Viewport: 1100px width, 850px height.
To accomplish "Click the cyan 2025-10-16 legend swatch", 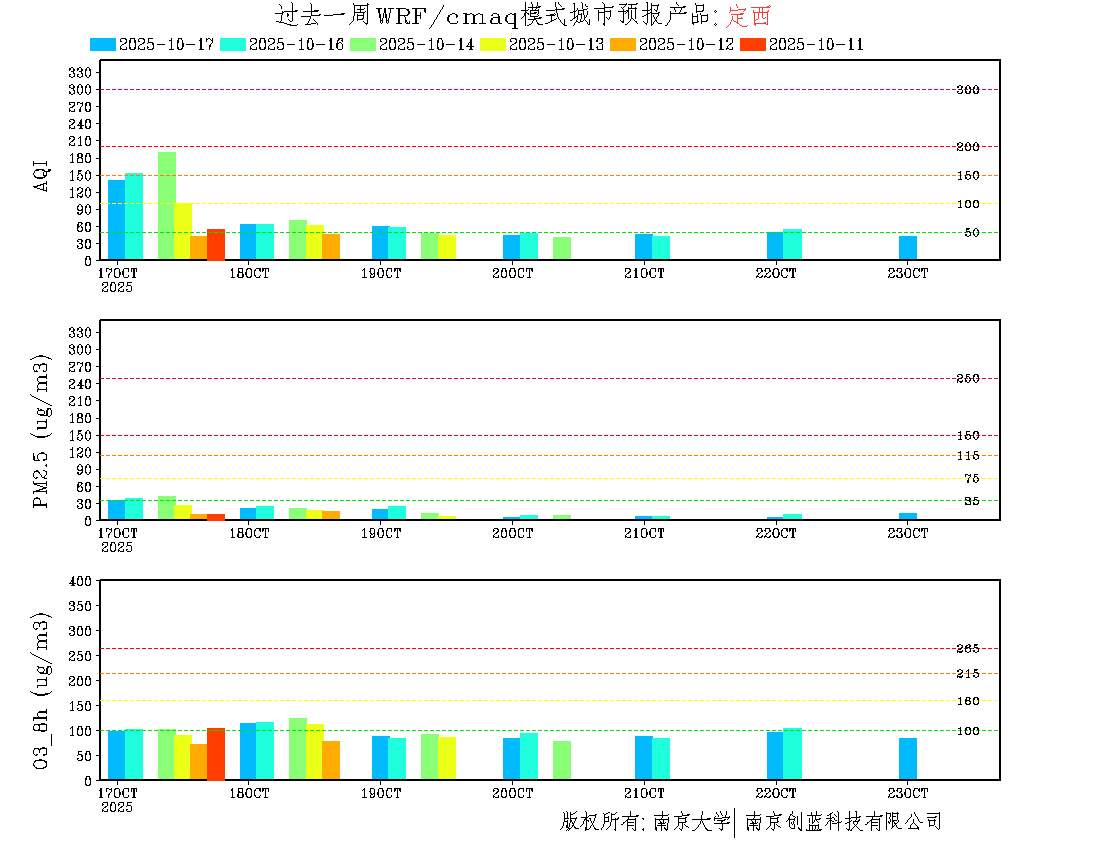I will coord(233,44).
